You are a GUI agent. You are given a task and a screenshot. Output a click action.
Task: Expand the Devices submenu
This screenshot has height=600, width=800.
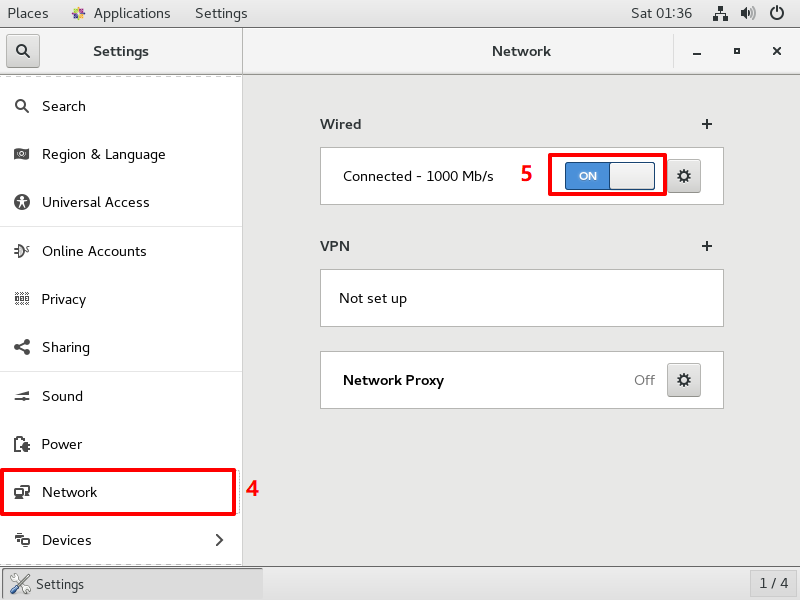[x=219, y=540]
